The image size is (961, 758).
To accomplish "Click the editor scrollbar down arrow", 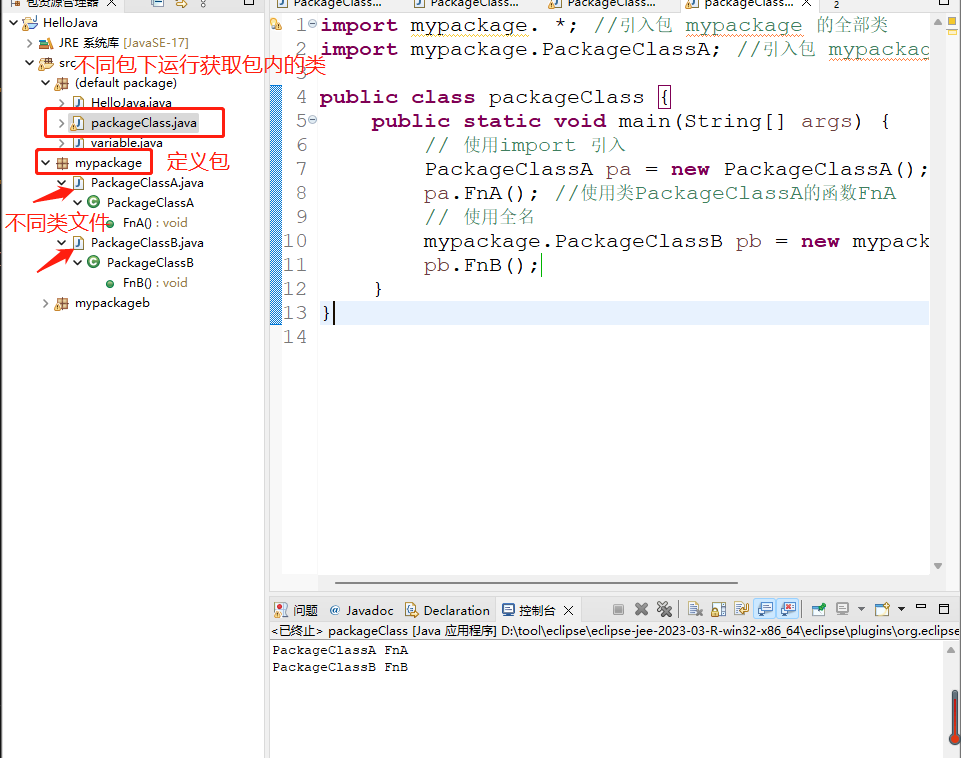I will [938, 566].
